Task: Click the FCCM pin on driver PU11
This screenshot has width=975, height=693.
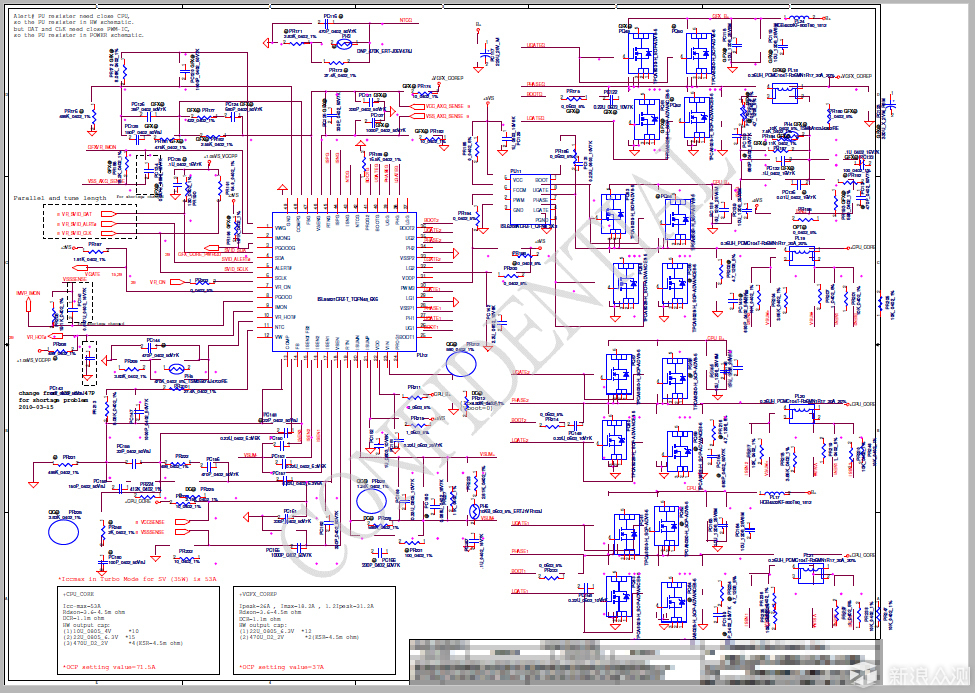Action: pyautogui.click(x=519, y=190)
